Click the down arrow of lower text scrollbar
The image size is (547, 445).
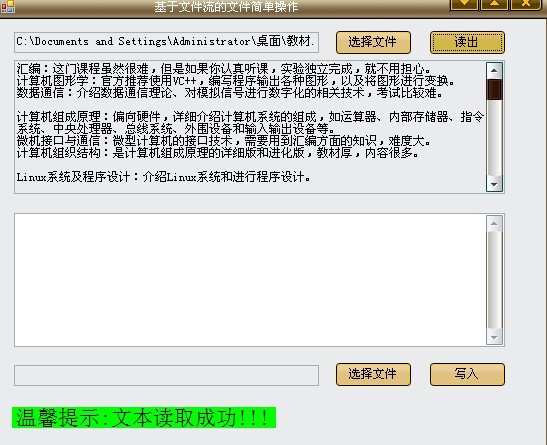pyautogui.click(x=494, y=337)
